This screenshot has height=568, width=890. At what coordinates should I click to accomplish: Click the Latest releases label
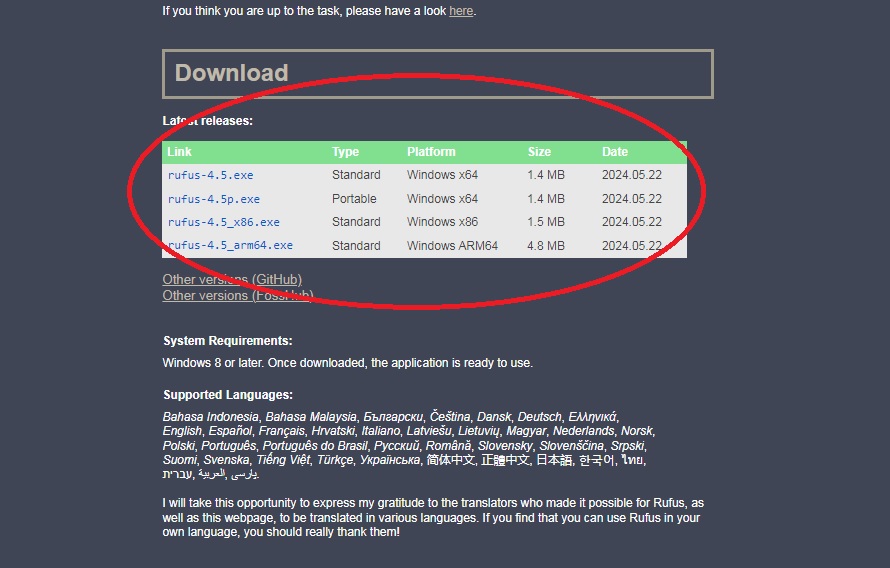[208, 121]
